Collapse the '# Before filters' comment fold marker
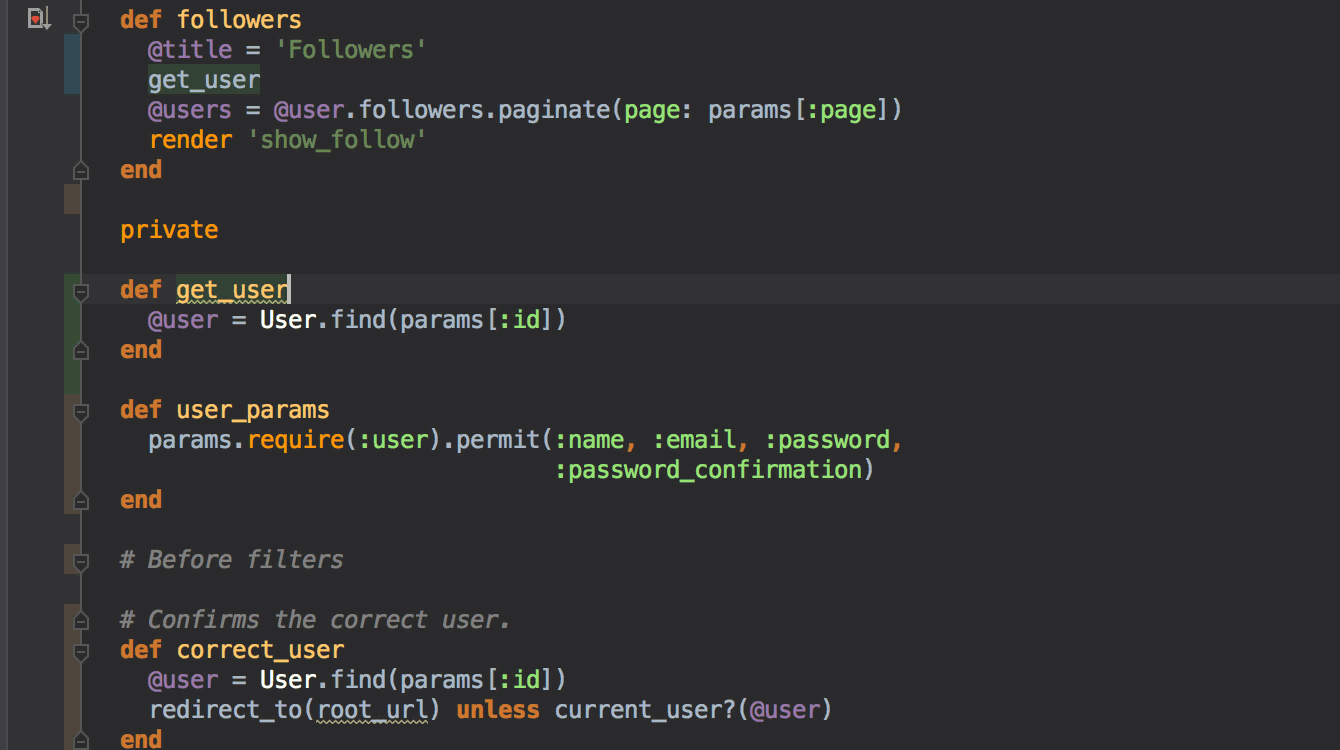This screenshot has height=750, width=1340. 81,560
